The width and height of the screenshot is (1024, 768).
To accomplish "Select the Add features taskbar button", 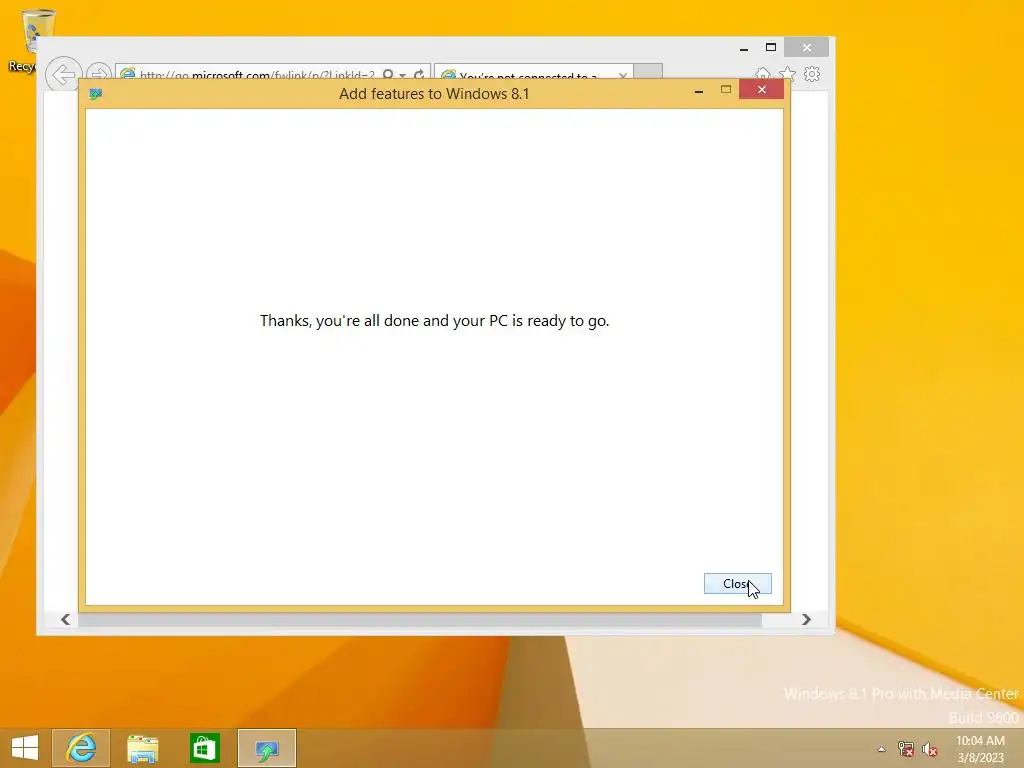I will pos(267,748).
